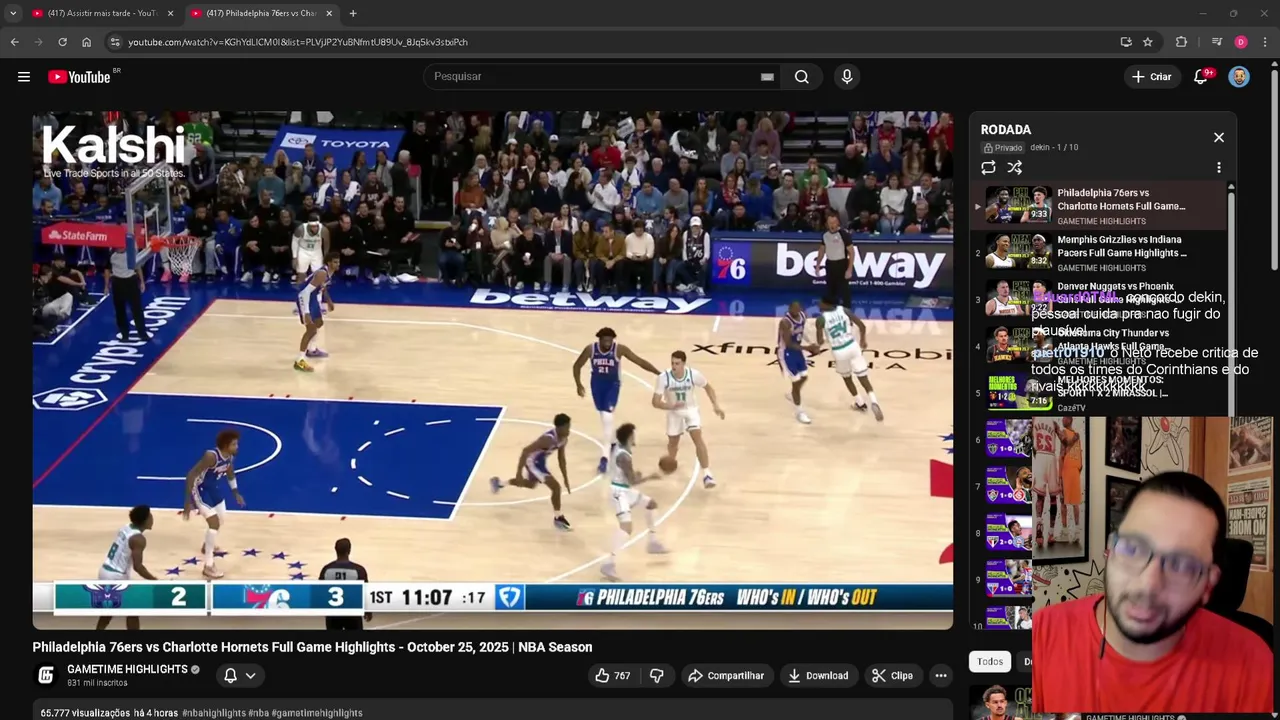View site information icon in address bar

(x=115, y=42)
